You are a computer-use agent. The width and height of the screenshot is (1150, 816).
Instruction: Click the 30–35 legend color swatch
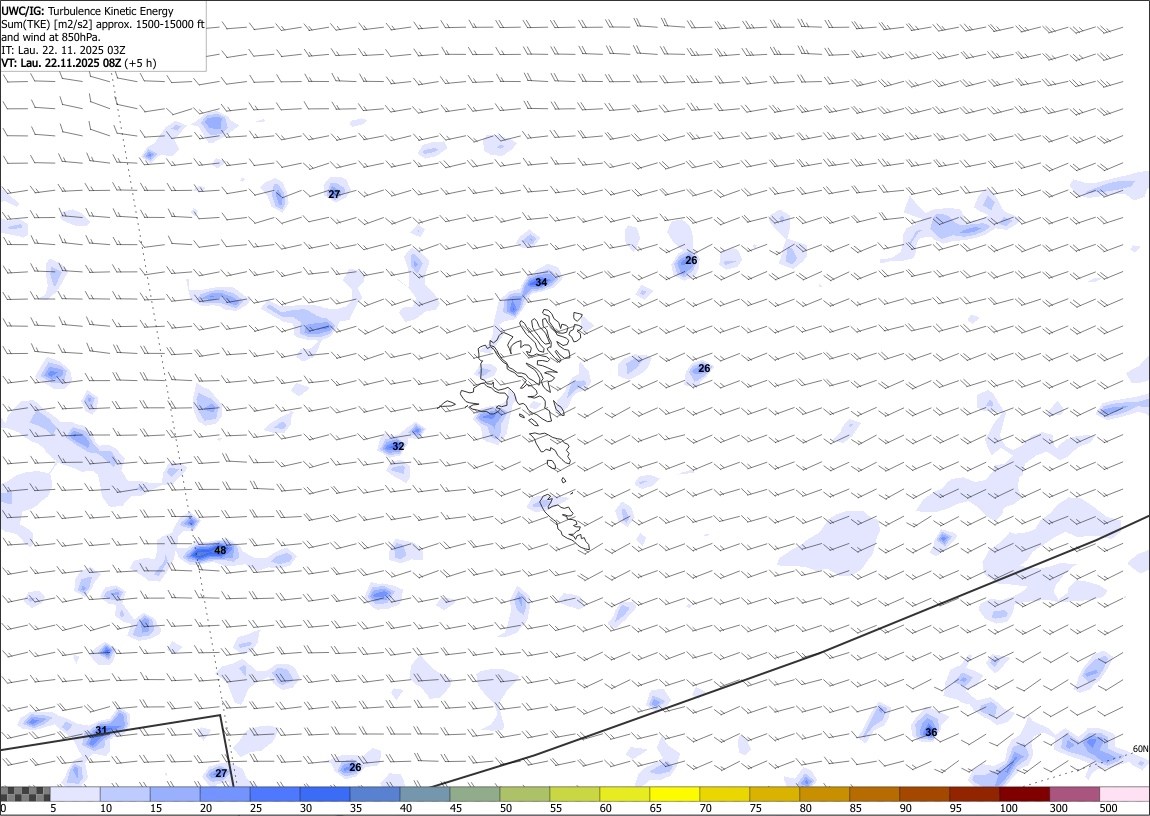point(325,794)
